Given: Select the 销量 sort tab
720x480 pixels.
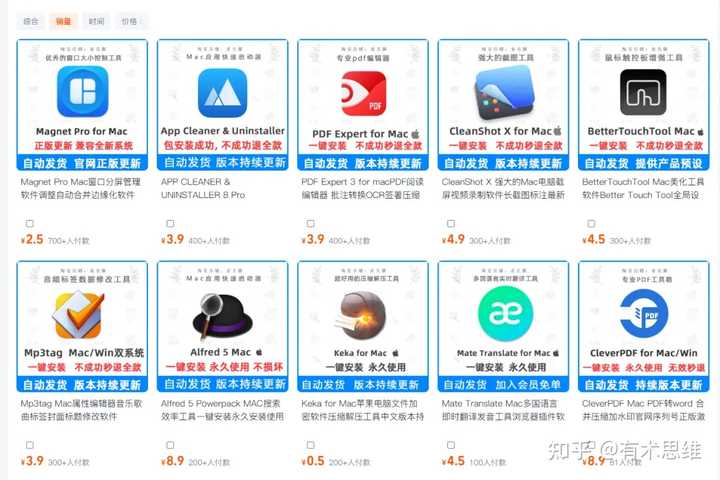Looking at the screenshot, I should pos(63,21).
